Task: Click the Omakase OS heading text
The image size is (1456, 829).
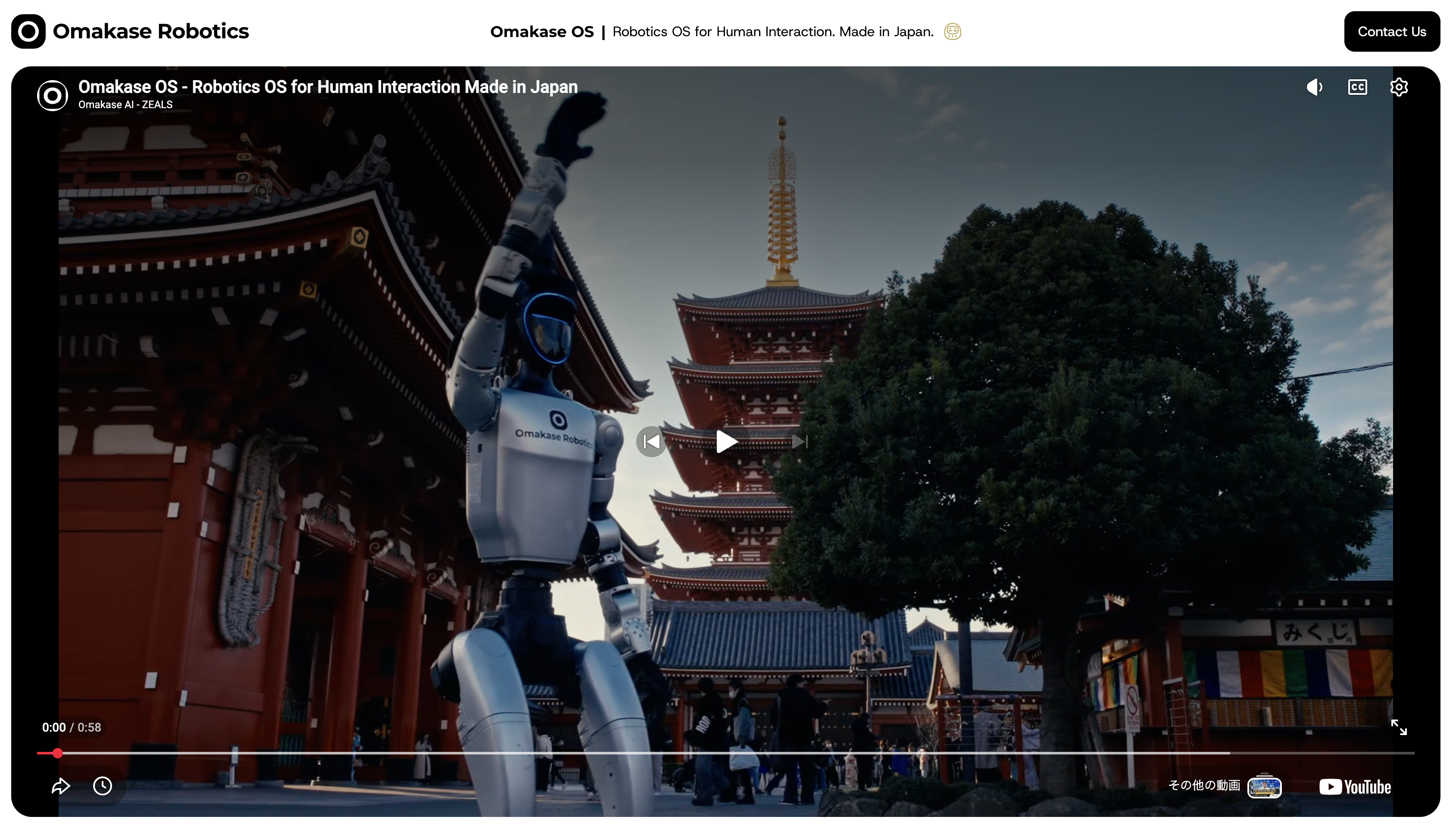Action: click(541, 31)
